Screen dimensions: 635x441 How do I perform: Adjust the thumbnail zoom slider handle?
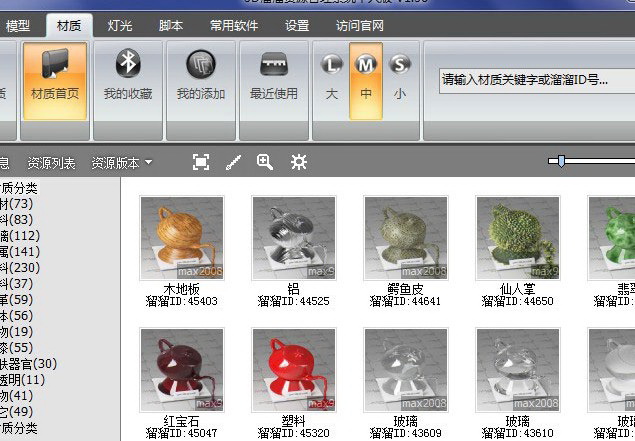tap(562, 161)
